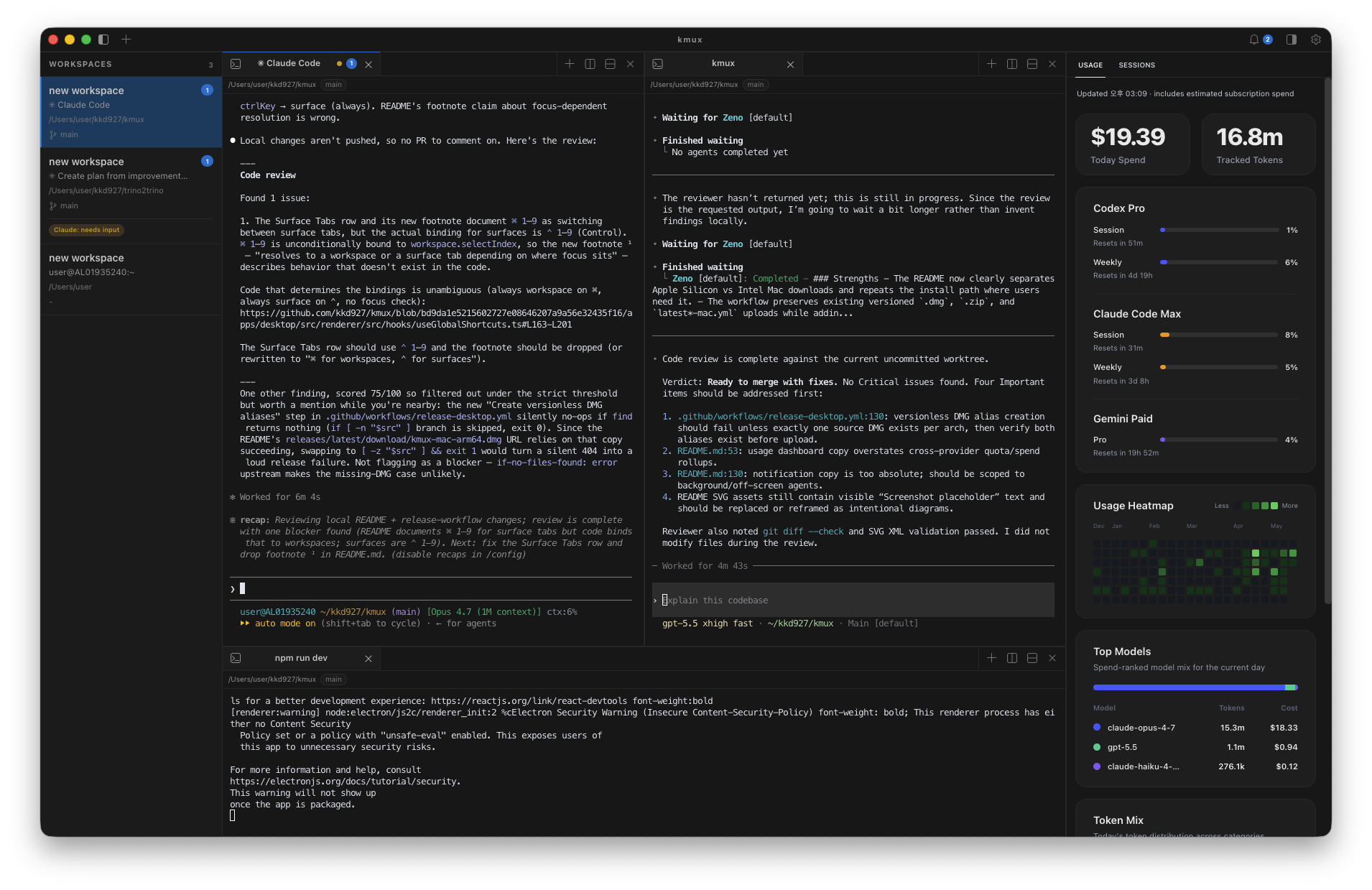Click Codex Pro Weekly usage bar
This screenshot has height=890, width=1372.
point(1220,262)
